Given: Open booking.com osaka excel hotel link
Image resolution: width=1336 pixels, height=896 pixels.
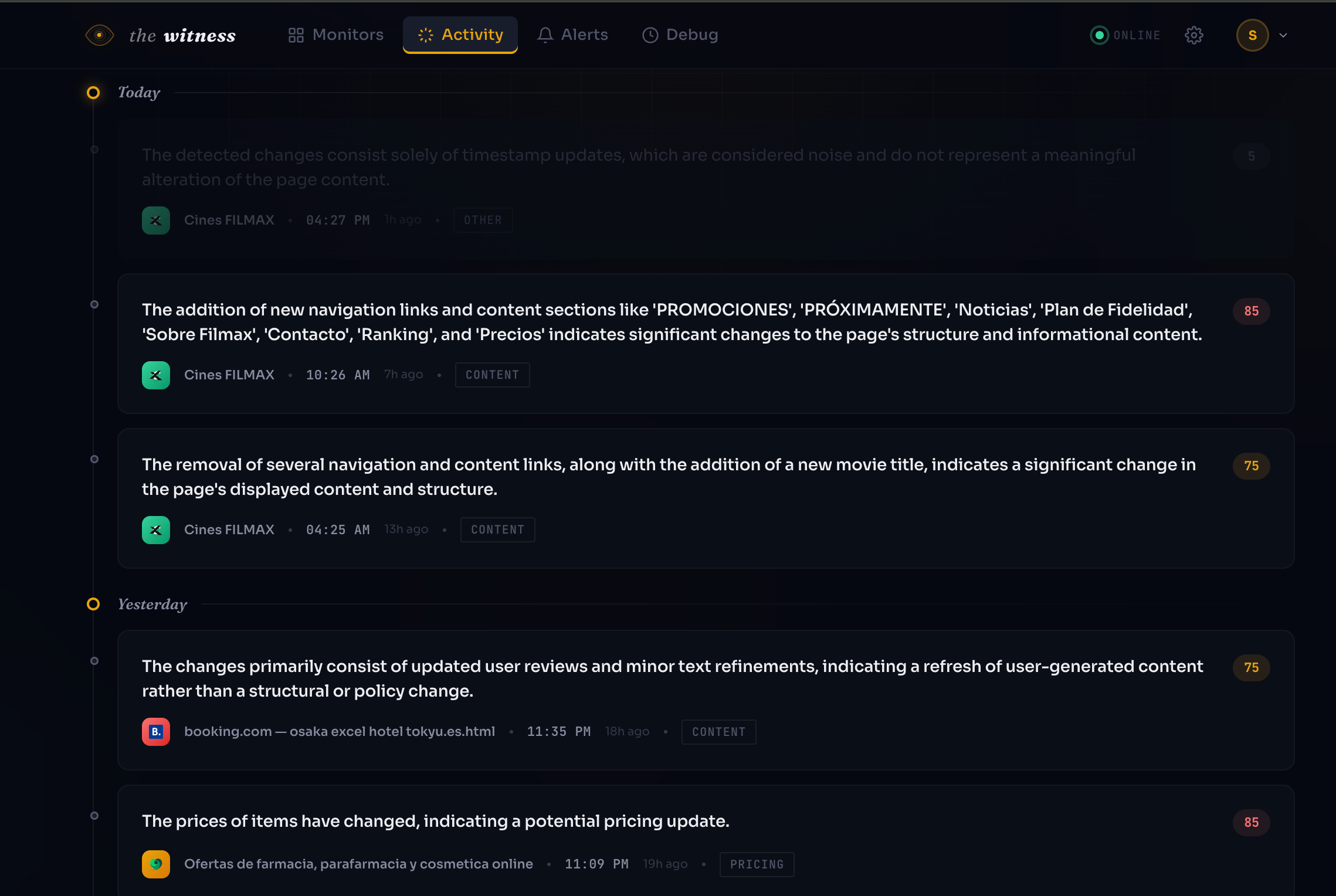Looking at the screenshot, I should [340, 732].
